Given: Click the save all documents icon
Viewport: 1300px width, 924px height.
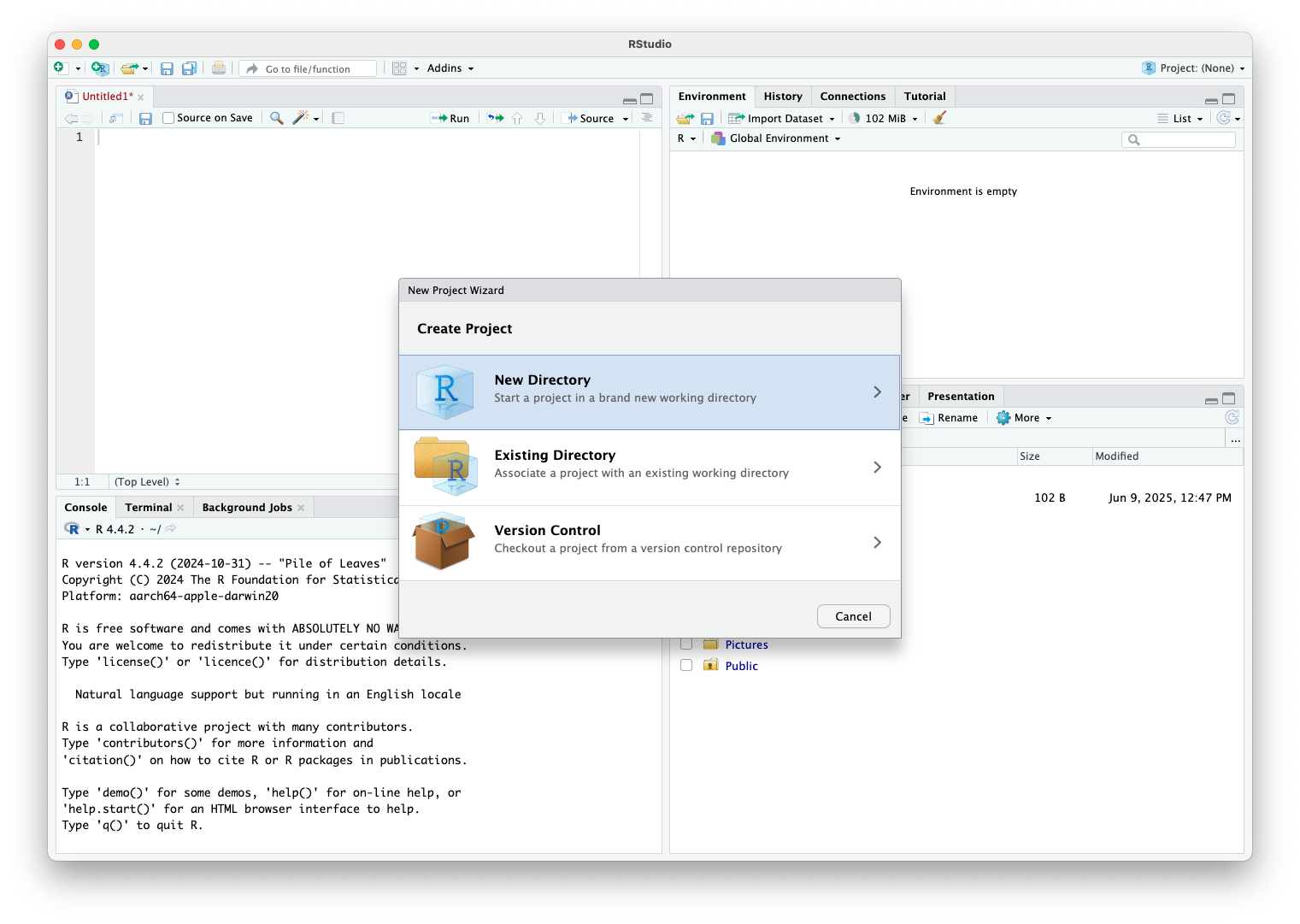Looking at the screenshot, I should tap(189, 68).
